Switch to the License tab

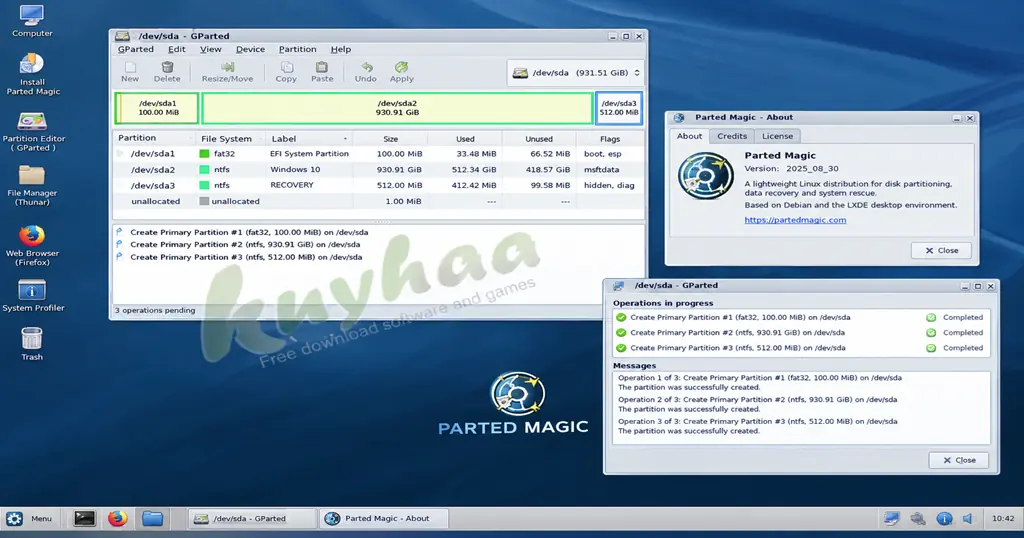777,136
